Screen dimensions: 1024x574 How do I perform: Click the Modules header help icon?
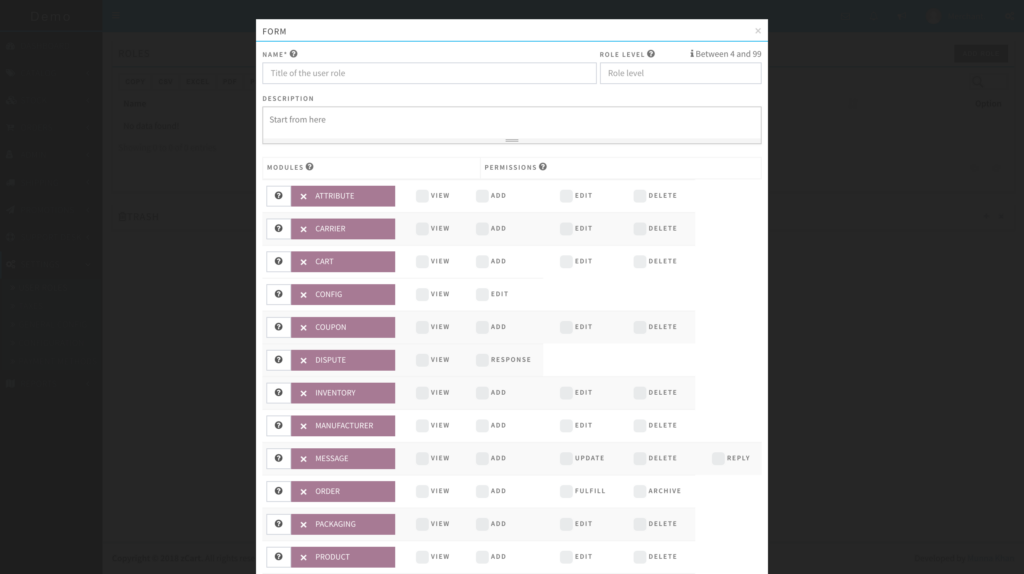coord(310,167)
